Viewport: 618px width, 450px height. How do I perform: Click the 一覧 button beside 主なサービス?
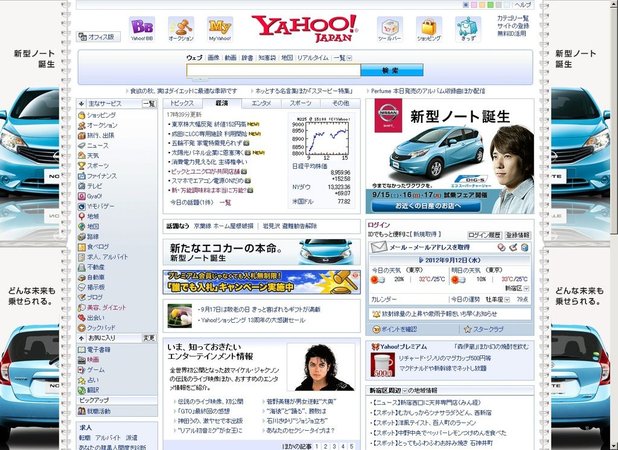[149, 104]
